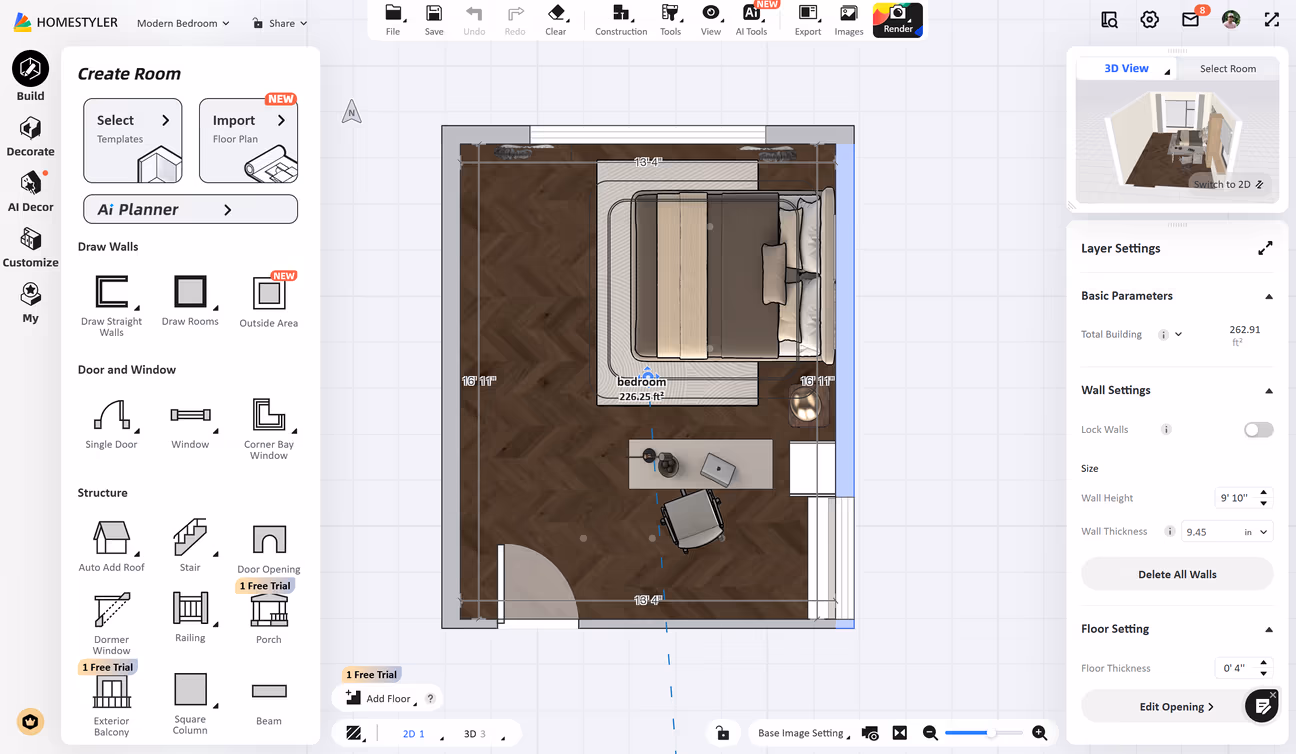Open the Render camera button
Image resolution: width=1296 pixels, height=754 pixels.
point(898,19)
